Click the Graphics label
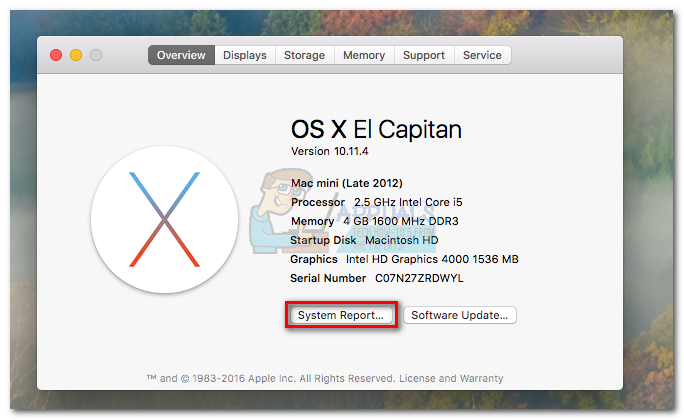Screen dimensions: 684x420 314,260
